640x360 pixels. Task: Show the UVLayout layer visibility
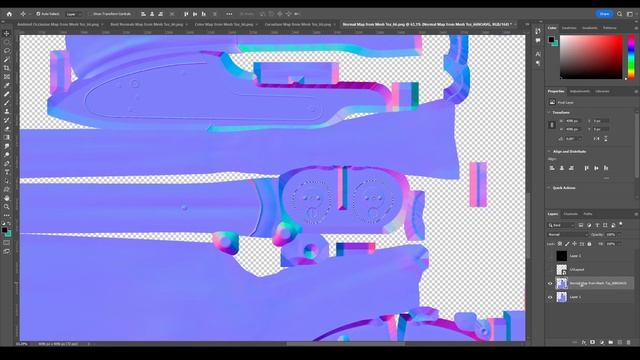(550, 269)
